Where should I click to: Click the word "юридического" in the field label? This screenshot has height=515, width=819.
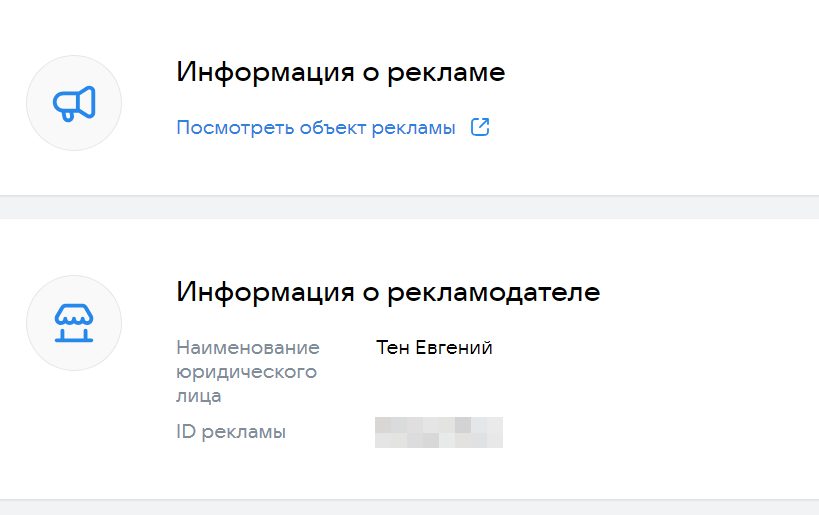click(246, 372)
